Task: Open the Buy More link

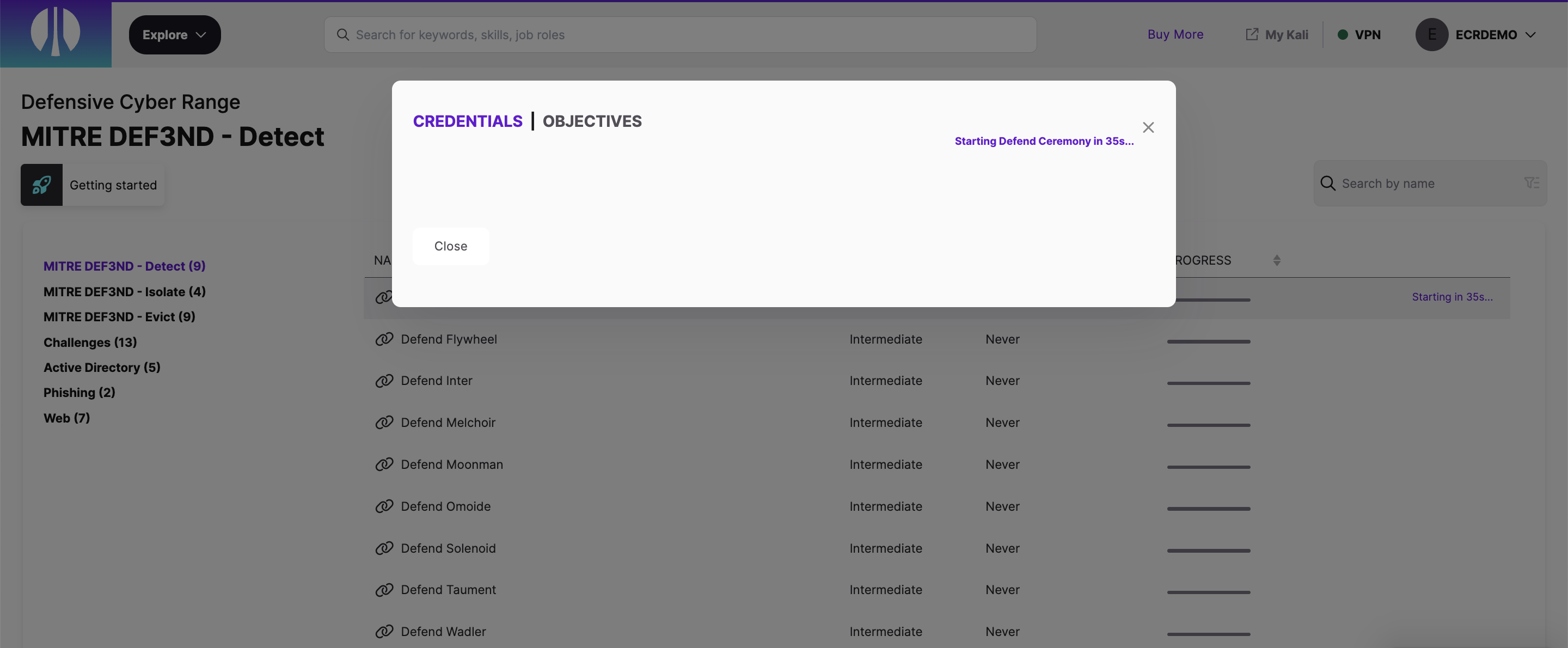Action: [x=1175, y=34]
